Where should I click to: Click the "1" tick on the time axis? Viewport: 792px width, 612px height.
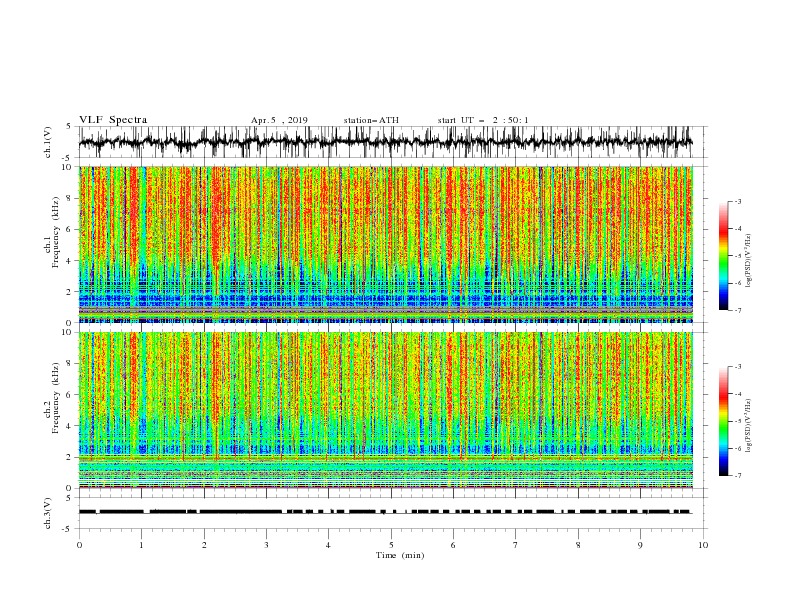point(141,545)
